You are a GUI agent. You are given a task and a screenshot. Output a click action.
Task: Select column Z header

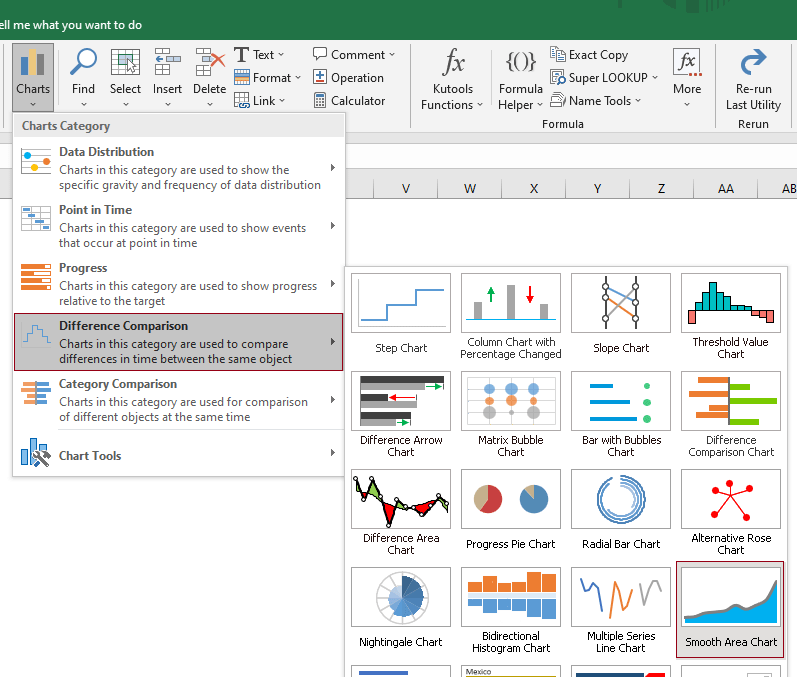tap(661, 189)
